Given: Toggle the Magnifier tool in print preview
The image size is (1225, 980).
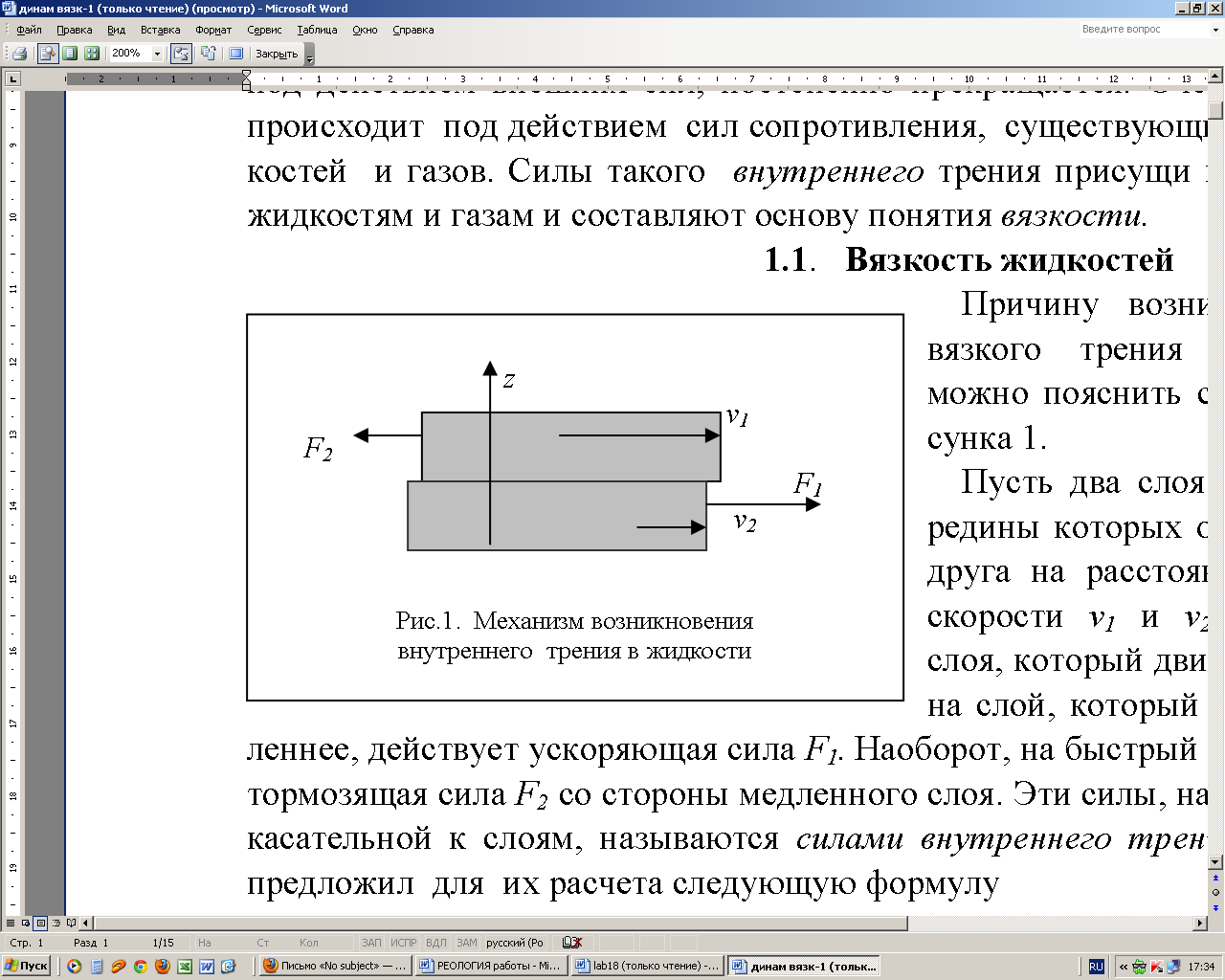Looking at the screenshot, I should [x=46, y=54].
